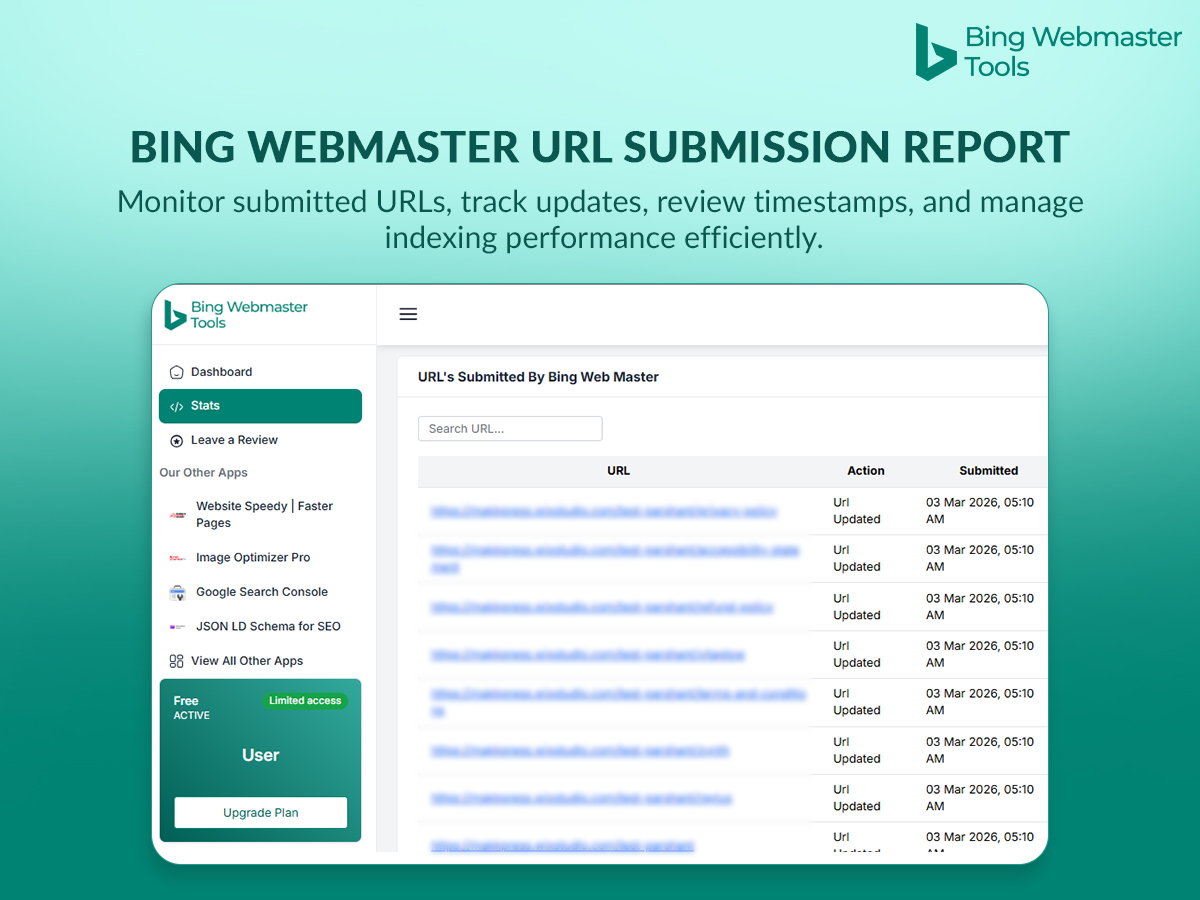
Task: Open JSON LD Schema for SEO link text
Action: [x=268, y=627]
